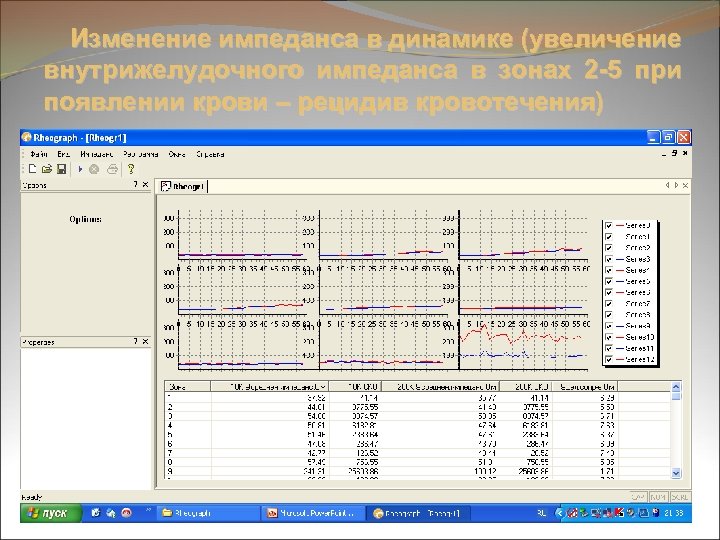Click the Зона column header
The image size is (720, 540).
(188, 387)
